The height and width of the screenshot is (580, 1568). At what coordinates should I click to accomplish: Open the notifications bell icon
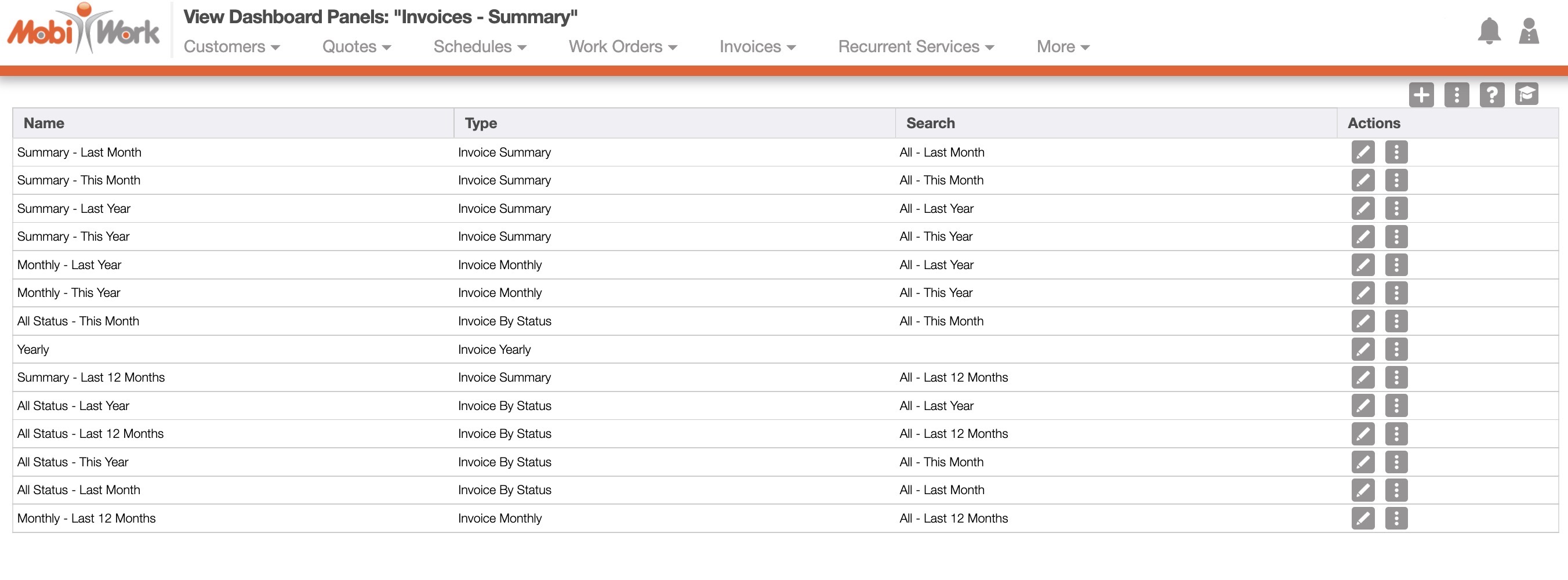1489,31
